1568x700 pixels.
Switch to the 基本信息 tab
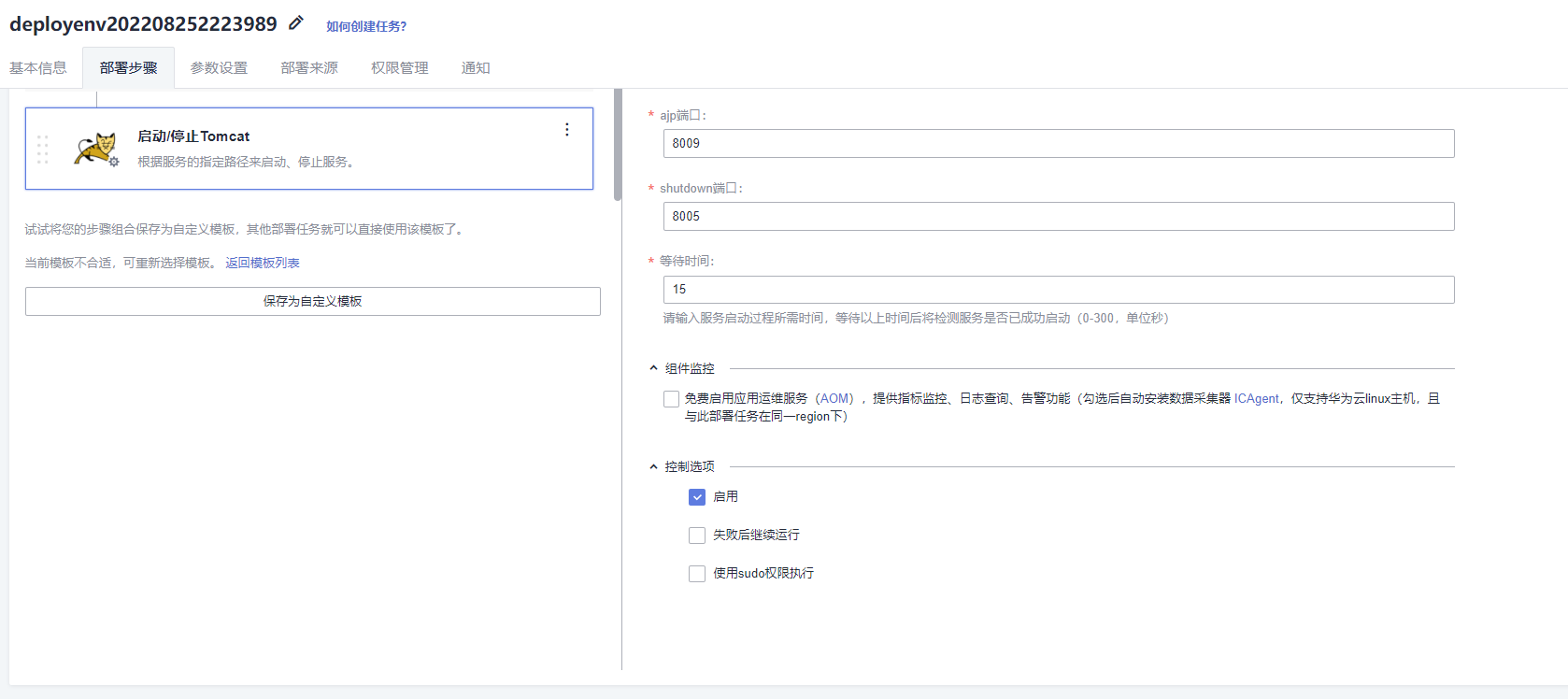pyautogui.click(x=38, y=68)
